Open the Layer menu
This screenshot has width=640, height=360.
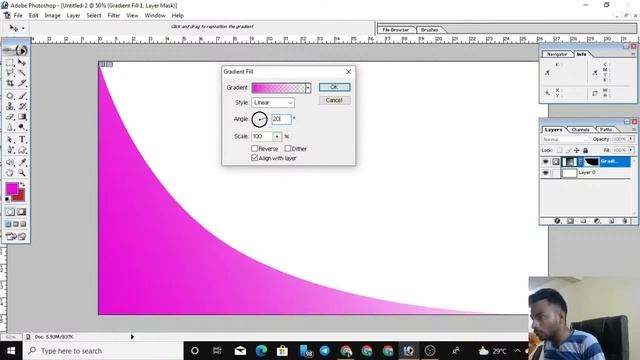click(x=73, y=15)
